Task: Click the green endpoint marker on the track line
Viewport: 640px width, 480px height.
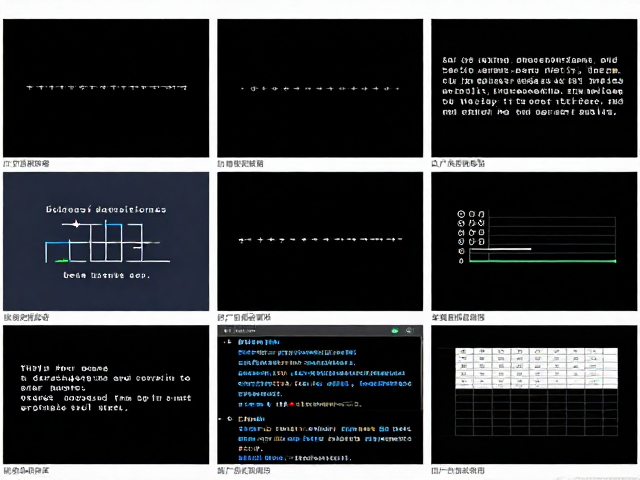Action: pyautogui.click(x=614, y=261)
